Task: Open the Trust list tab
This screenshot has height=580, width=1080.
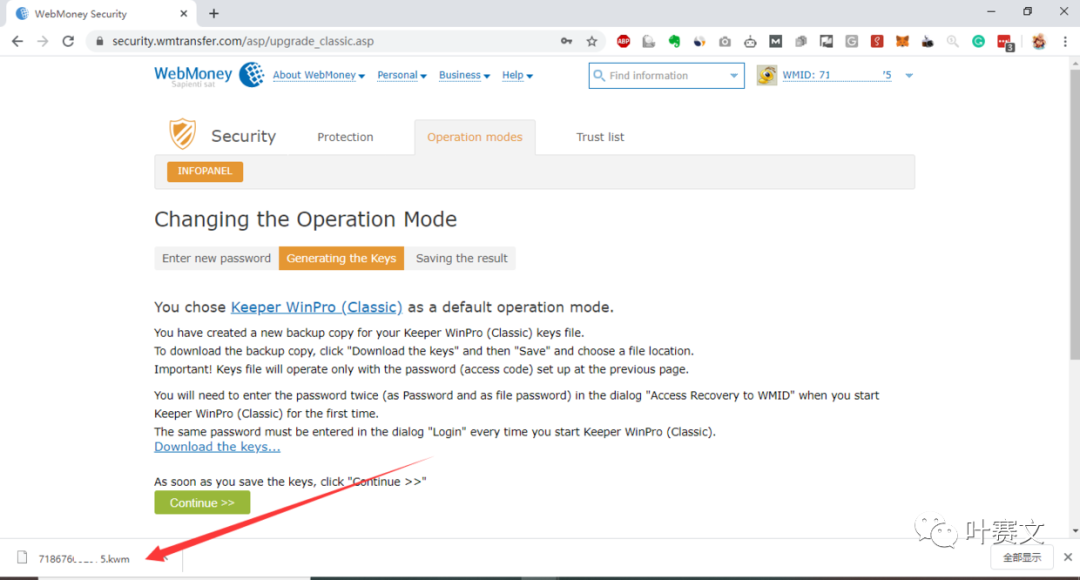Action: coord(600,137)
